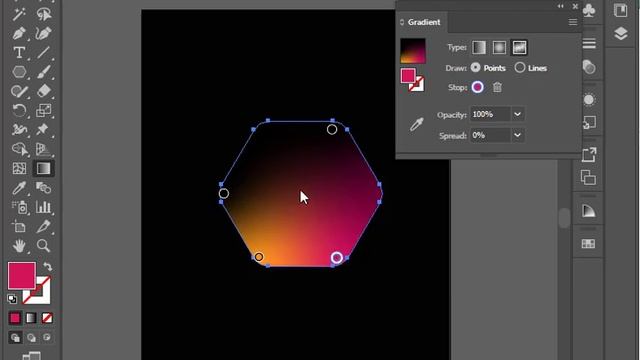The image size is (640, 360).
Task: Select the Rotate tool
Action: pyautogui.click(x=19, y=110)
